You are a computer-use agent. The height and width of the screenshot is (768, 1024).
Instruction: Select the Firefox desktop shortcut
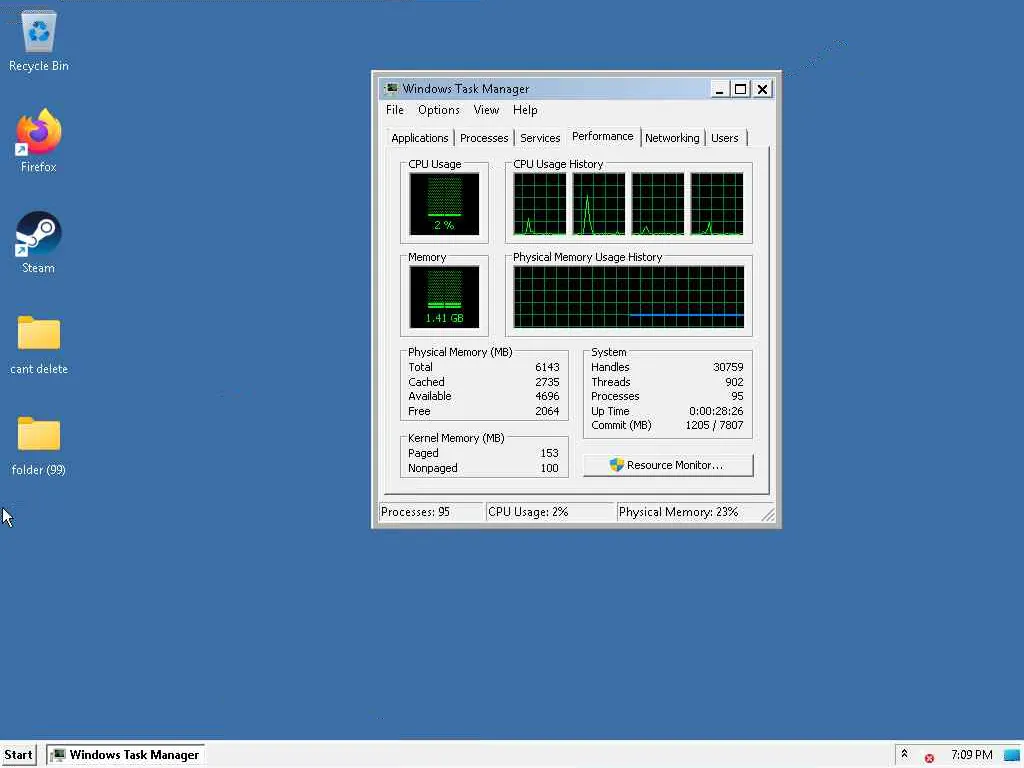pos(39,141)
